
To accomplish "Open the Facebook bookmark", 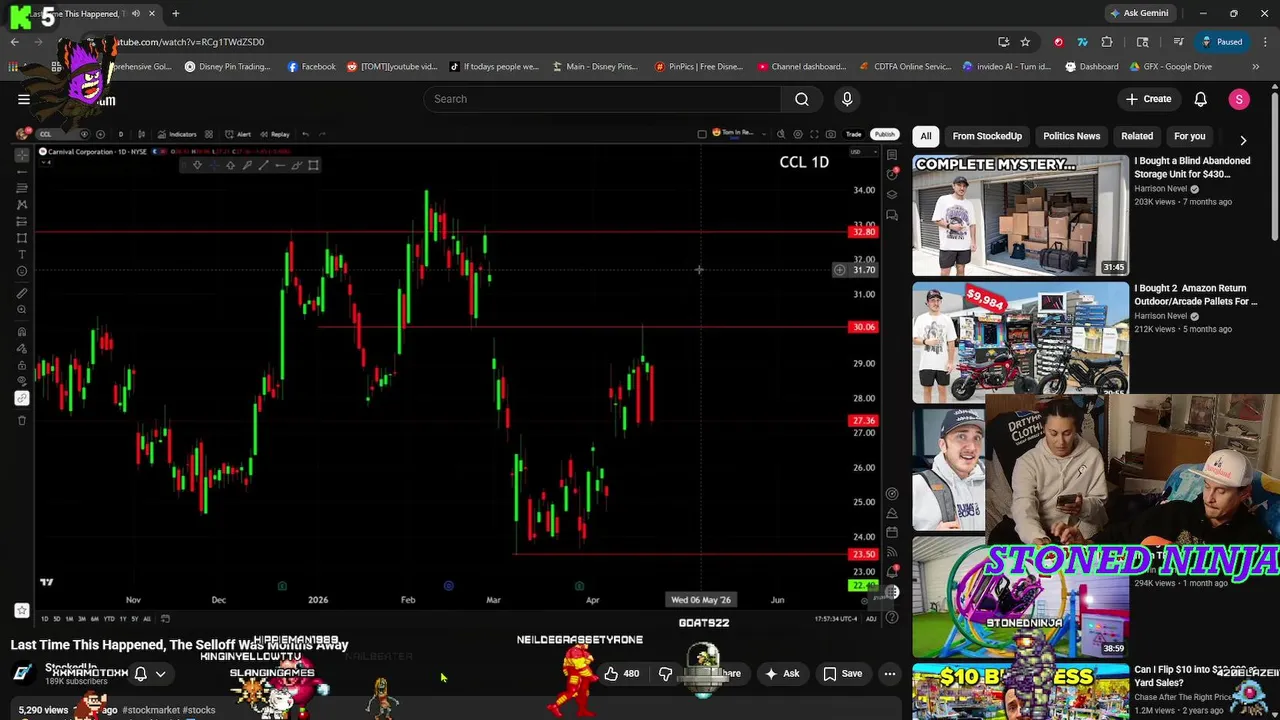I will click(311, 67).
